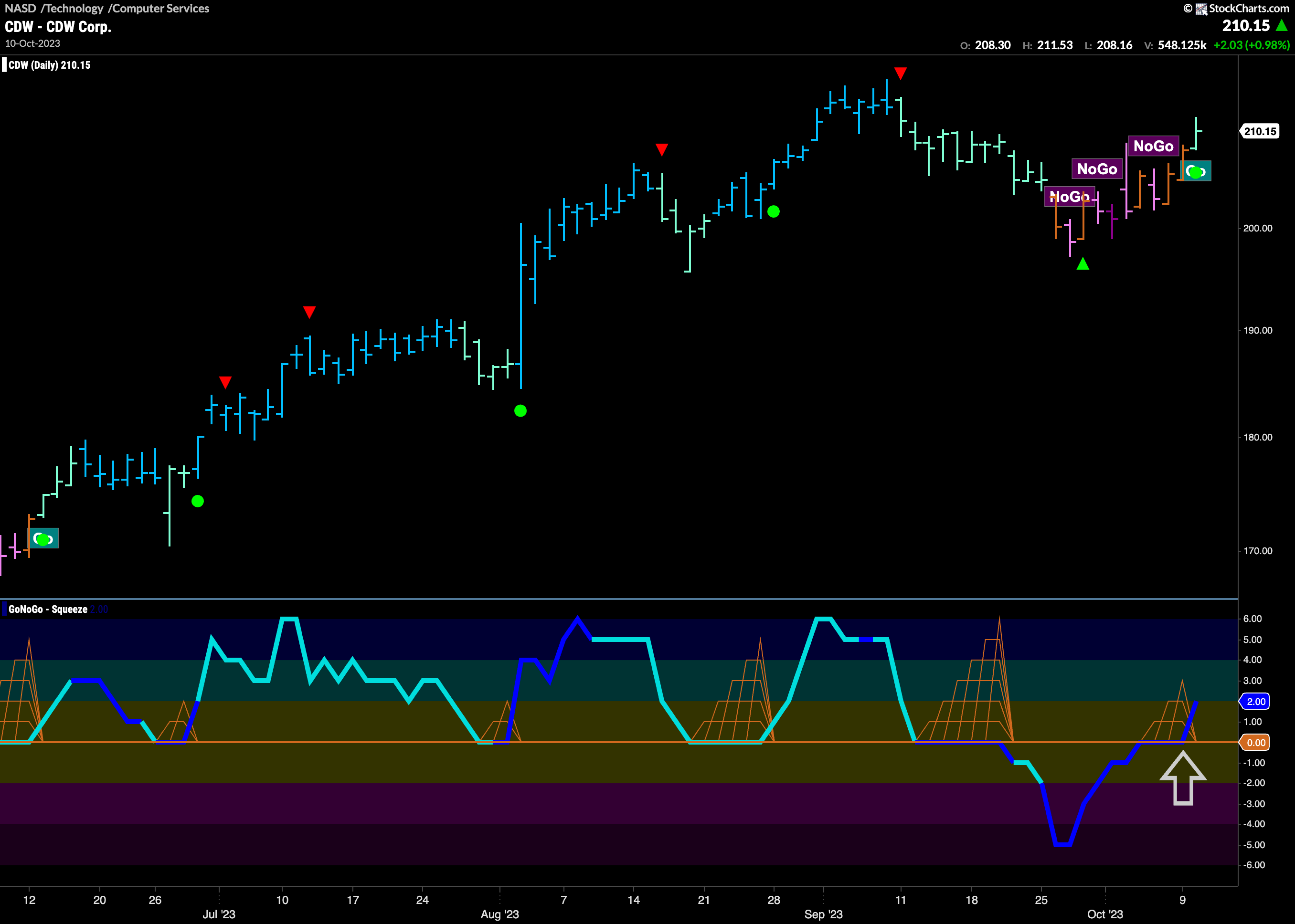Click the green up-triangle marker below late September low

(x=1083, y=263)
